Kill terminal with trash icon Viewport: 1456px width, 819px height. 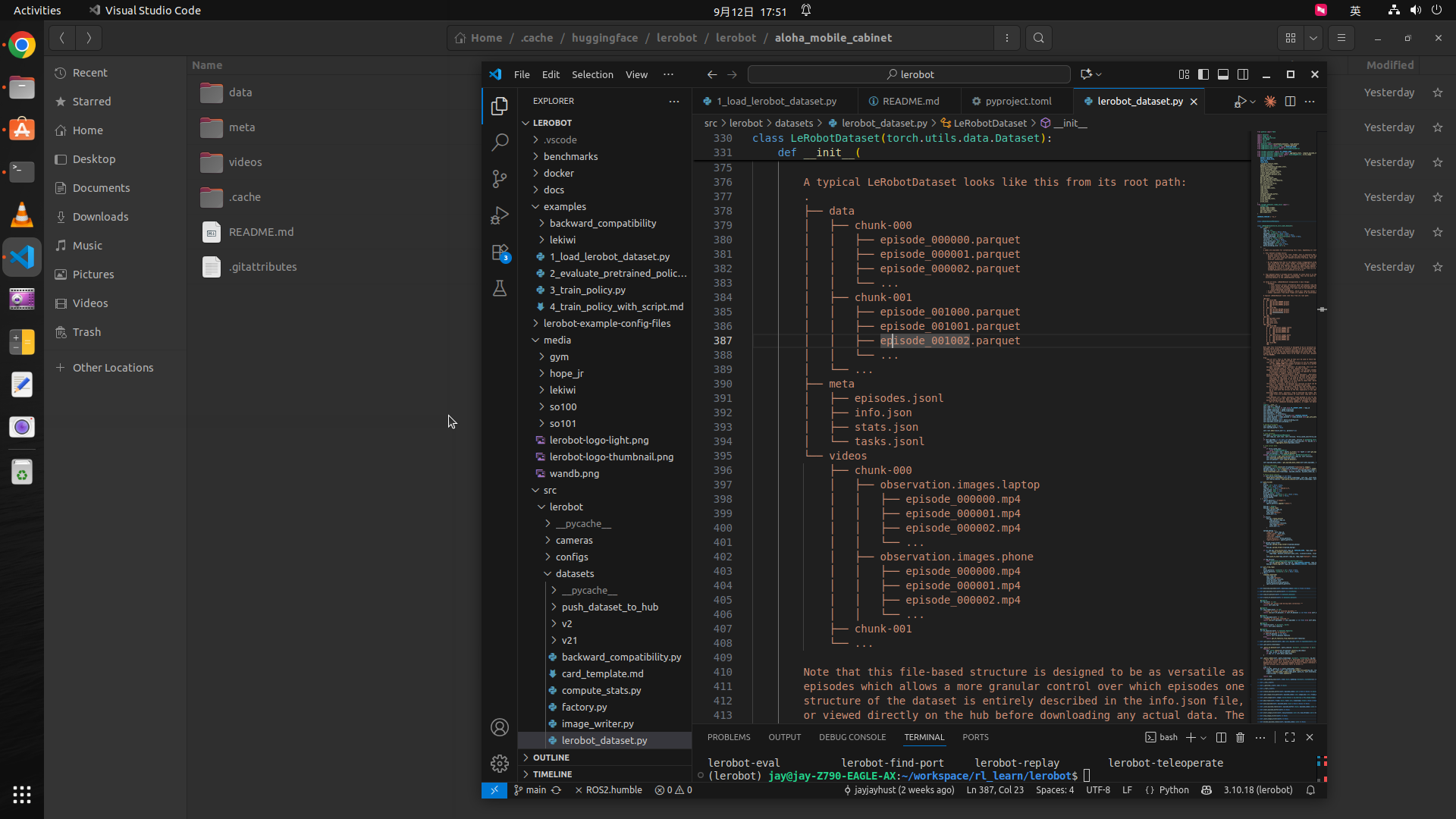pyautogui.click(x=1240, y=737)
